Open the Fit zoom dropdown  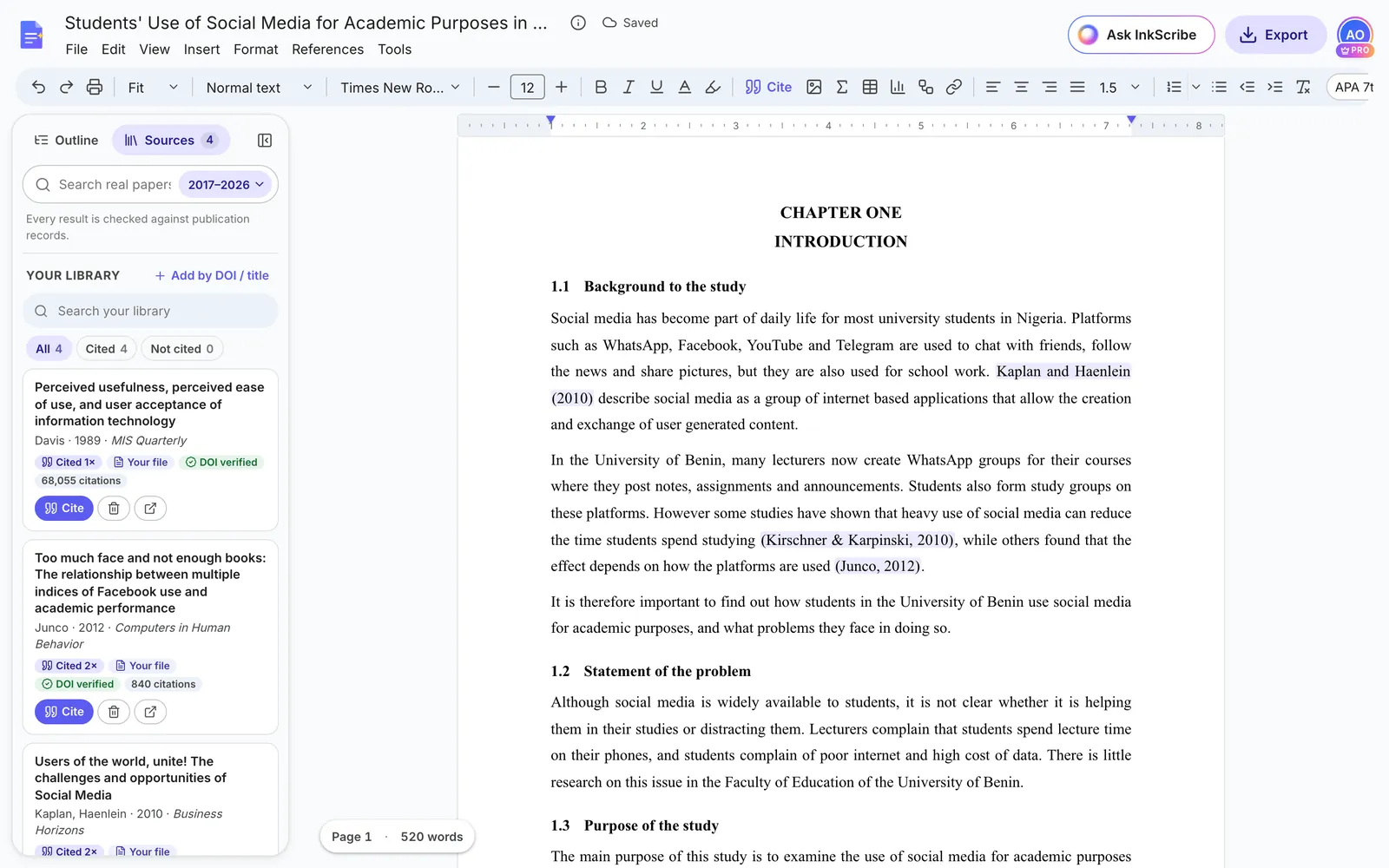[x=153, y=87]
